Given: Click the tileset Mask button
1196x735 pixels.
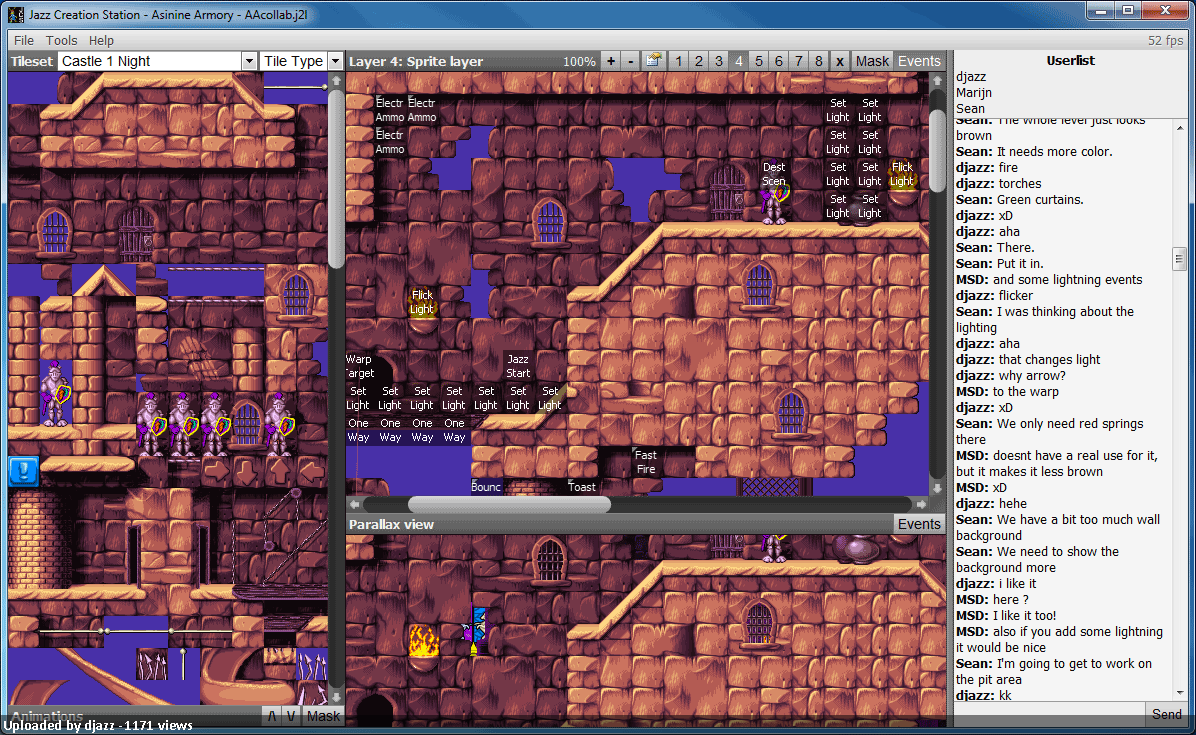Looking at the screenshot, I should pyautogui.click(x=323, y=716).
